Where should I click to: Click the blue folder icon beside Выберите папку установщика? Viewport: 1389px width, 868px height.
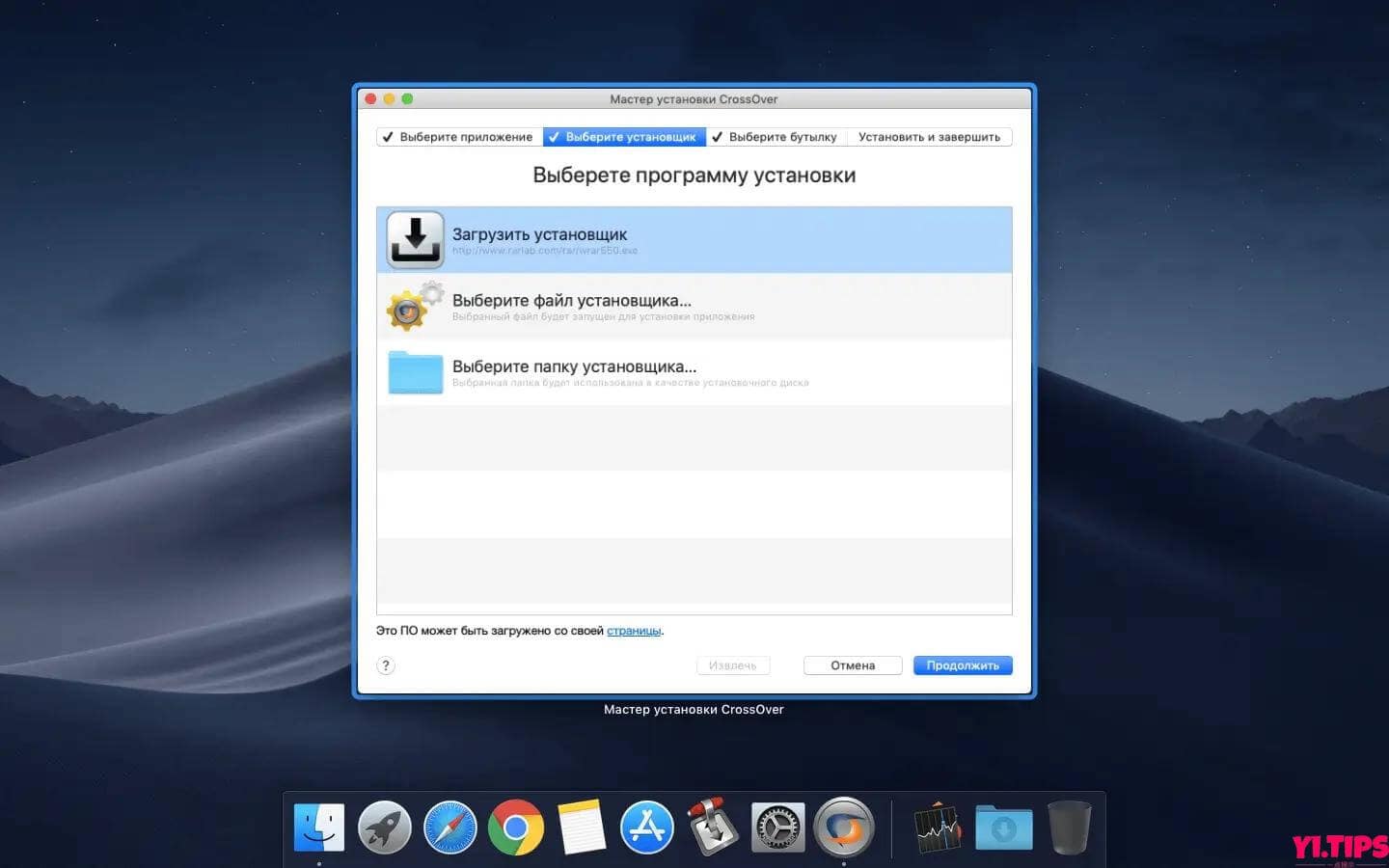pyautogui.click(x=414, y=371)
